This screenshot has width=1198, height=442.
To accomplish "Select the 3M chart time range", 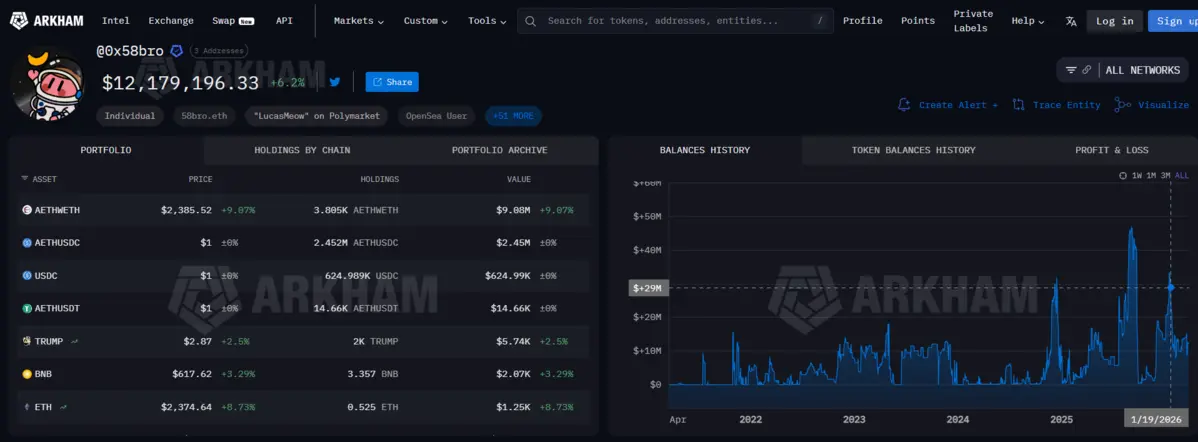I will point(1165,176).
